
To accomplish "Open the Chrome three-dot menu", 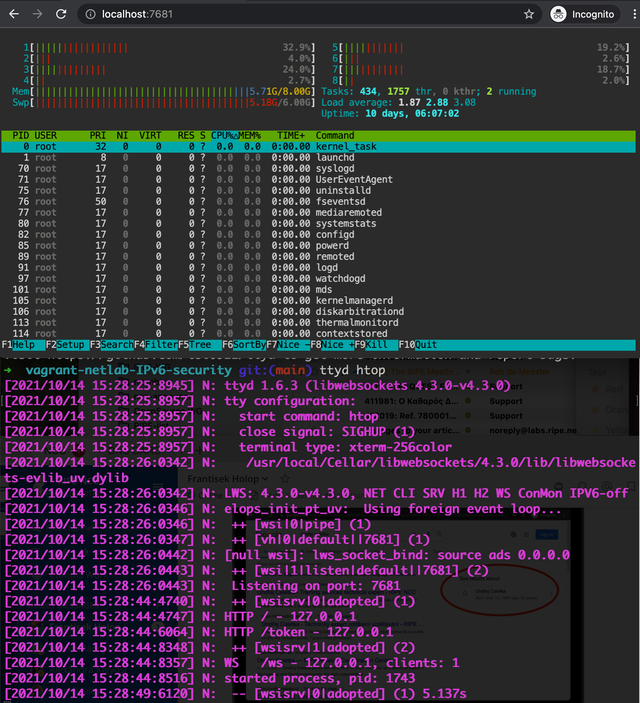I will coord(634,14).
